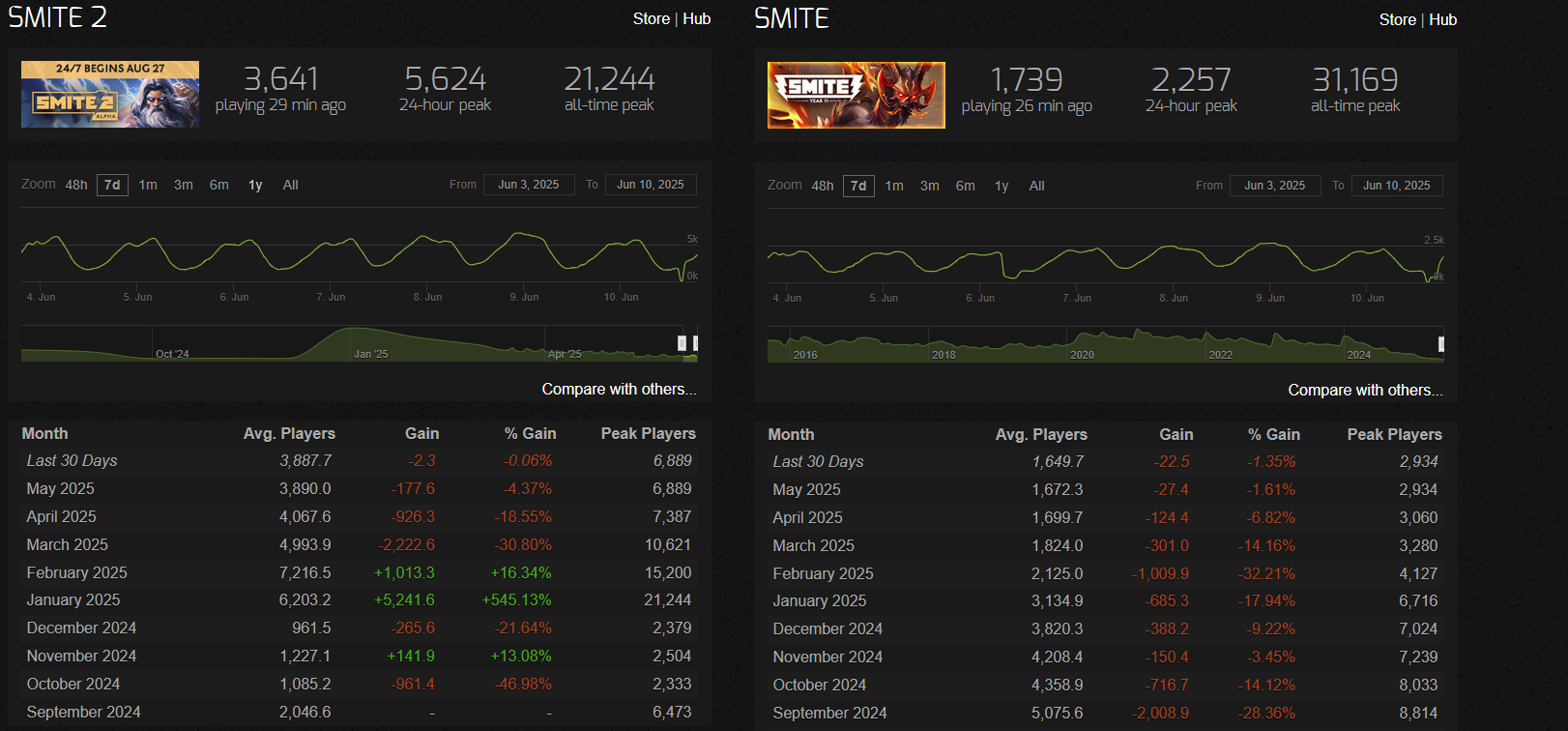Select 1y zoom on SMITE 2 chart
Image resolution: width=1568 pixels, height=731 pixels.
255,185
